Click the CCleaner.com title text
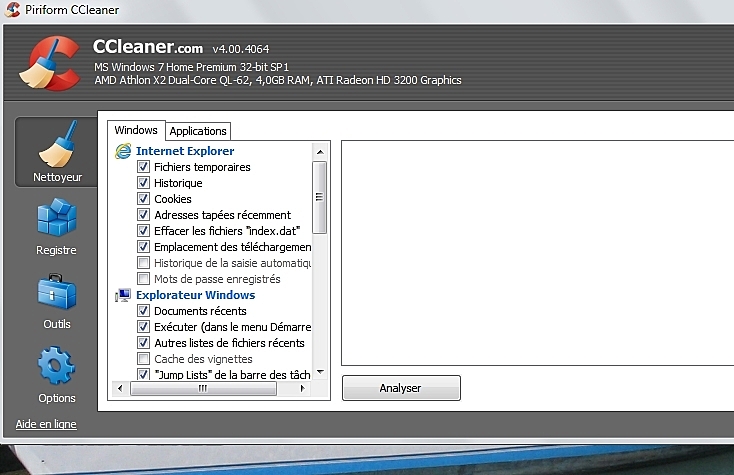The height and width of the screenshot is (475, 734). click(x=148, y=47)
